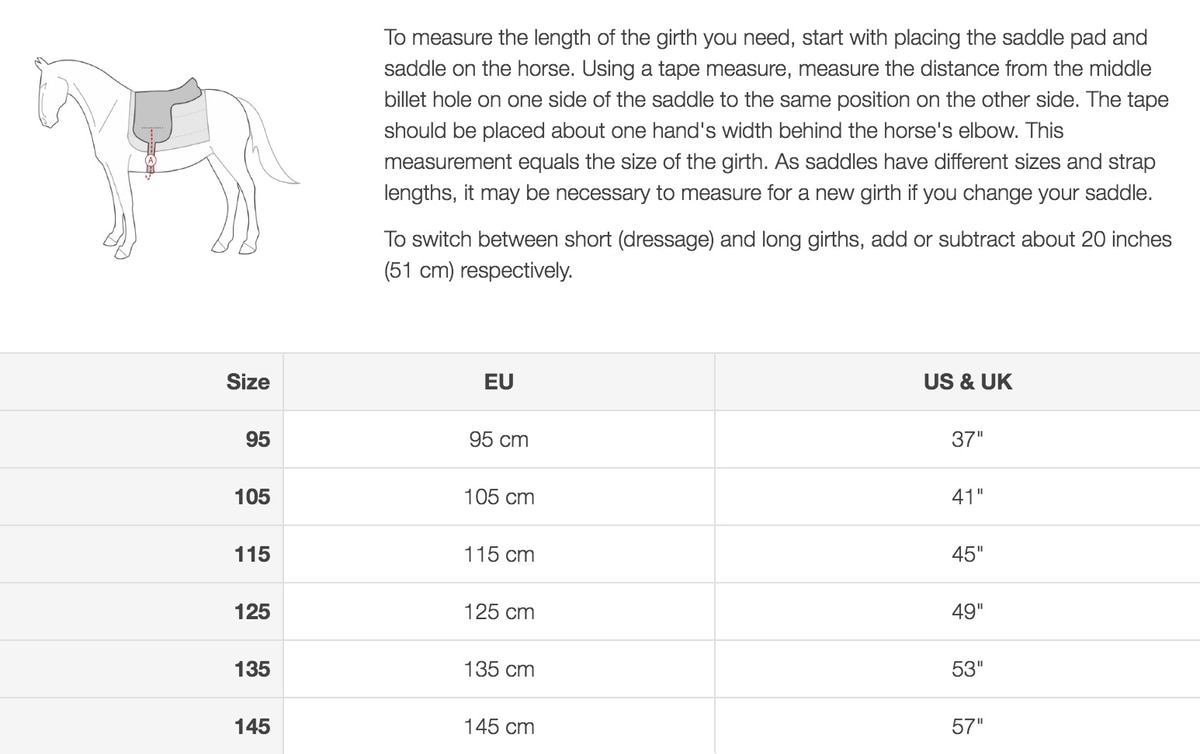This screenshot has width=1200, height=754.
Task: Click the 45" US & UK value
Action: pos(967,554)
